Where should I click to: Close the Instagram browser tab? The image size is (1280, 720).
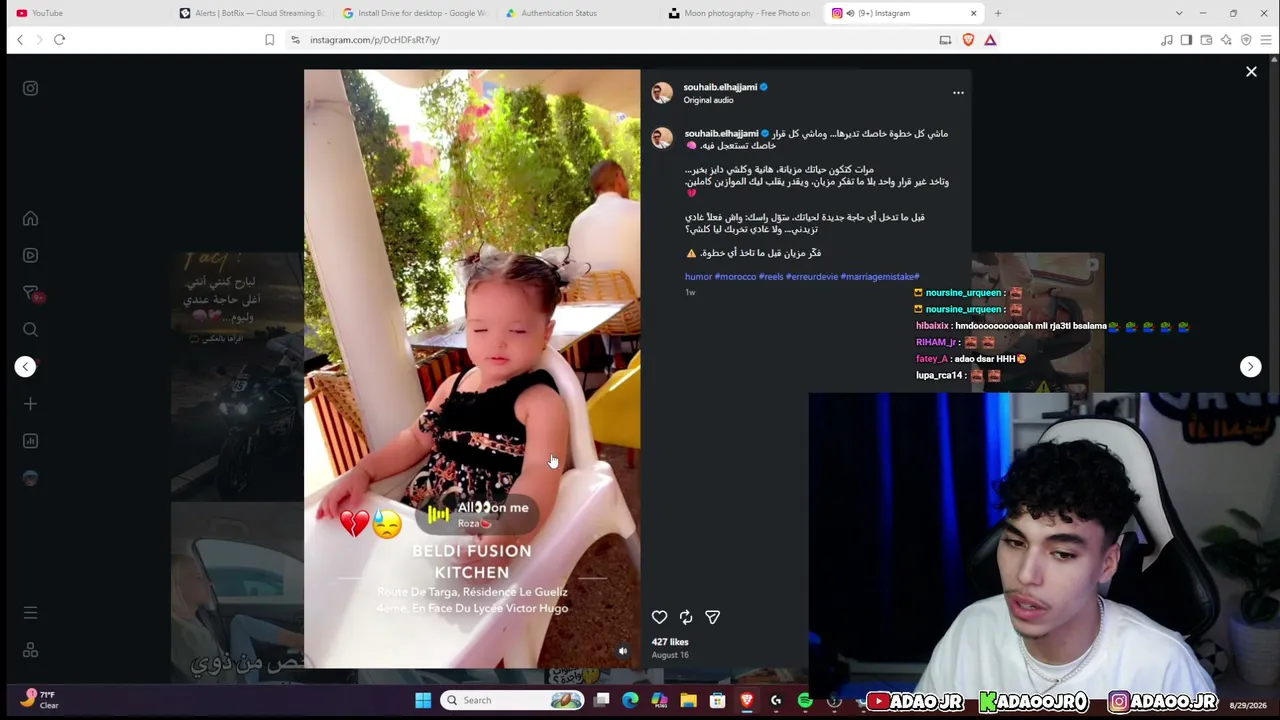coord(973,13)
